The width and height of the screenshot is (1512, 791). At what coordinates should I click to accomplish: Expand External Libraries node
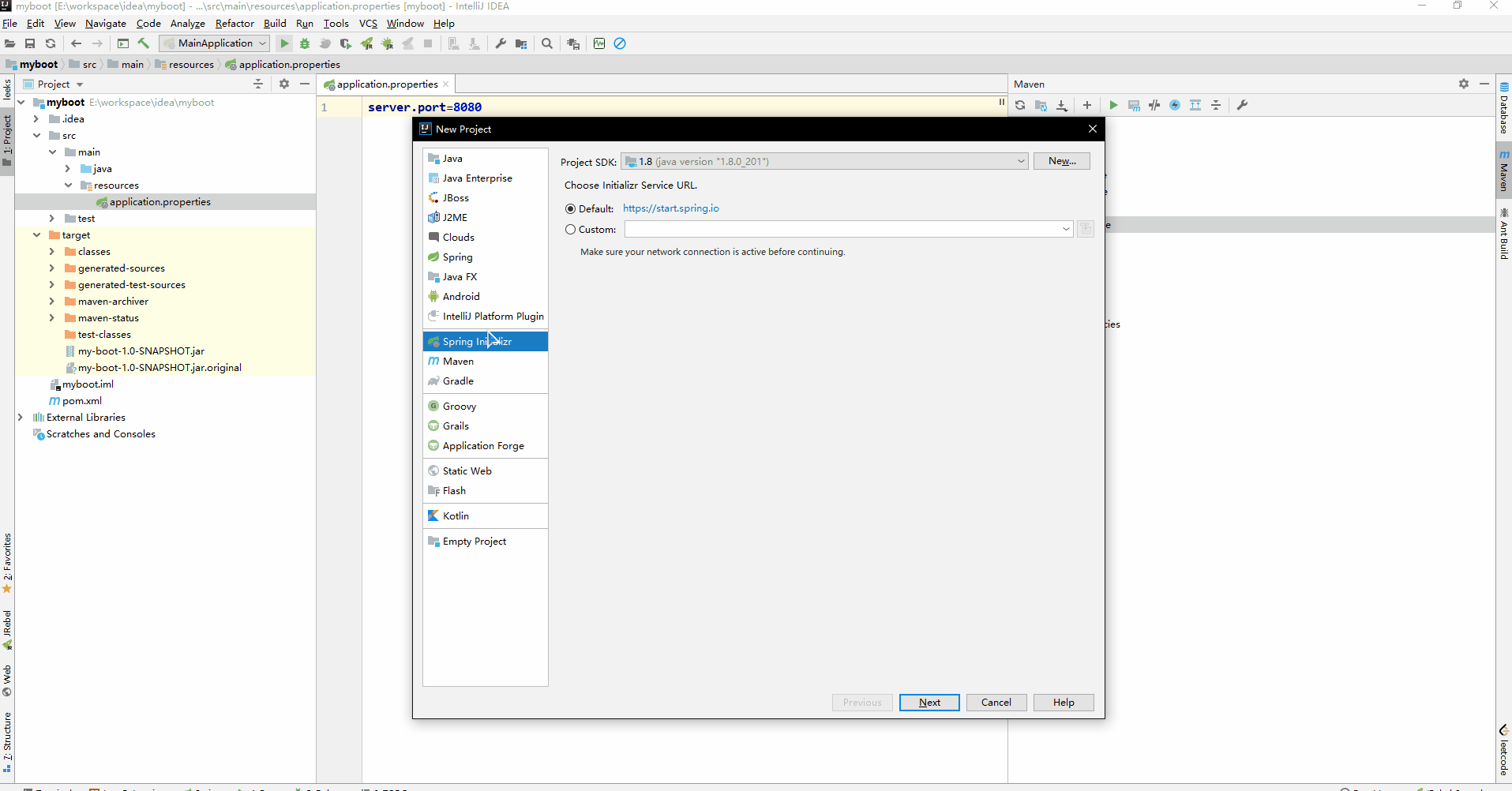click(21, 418)
